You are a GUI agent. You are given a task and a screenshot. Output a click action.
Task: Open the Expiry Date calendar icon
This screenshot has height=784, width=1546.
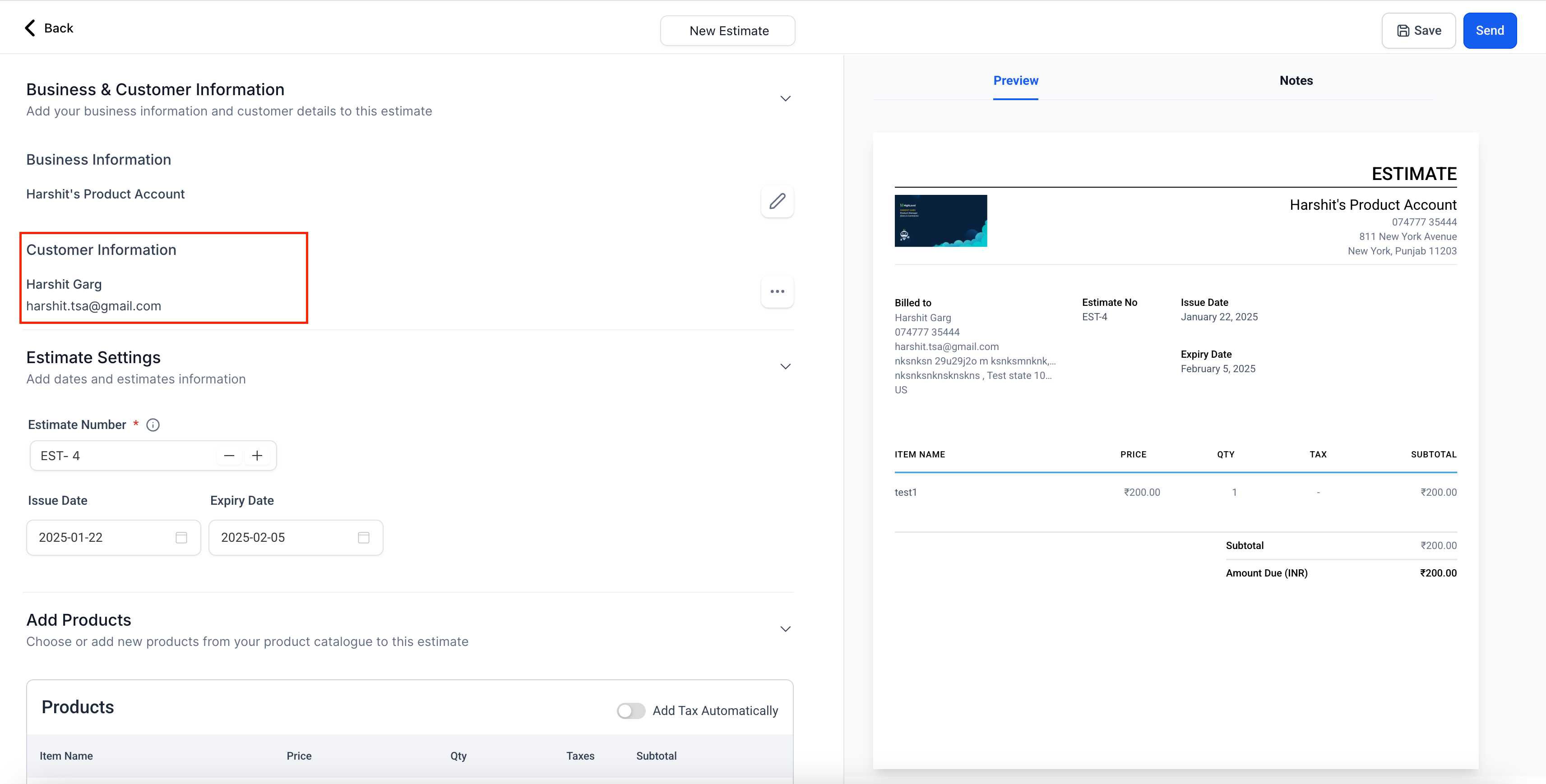(x=364, y=537)
